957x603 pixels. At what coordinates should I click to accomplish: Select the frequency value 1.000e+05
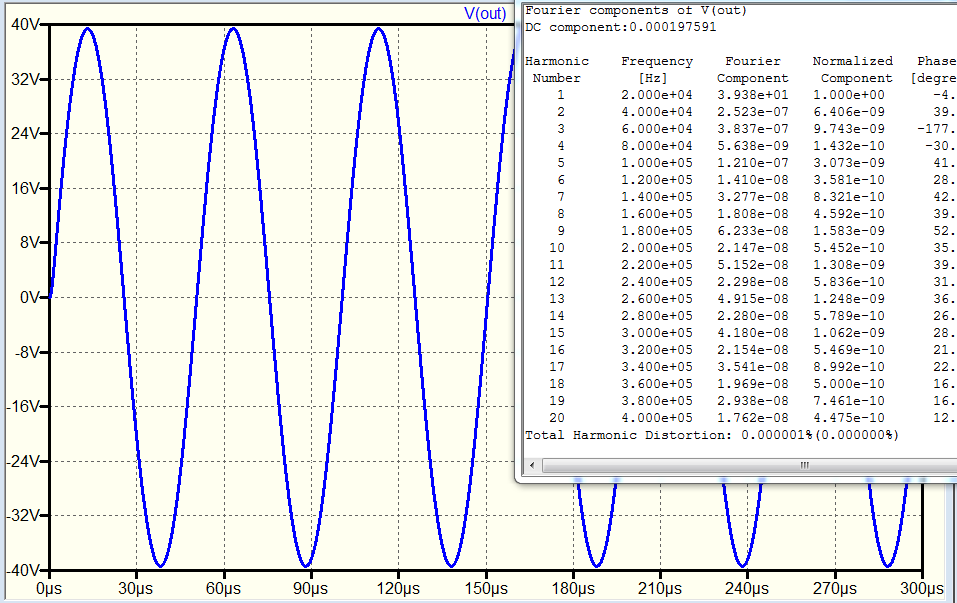(x=657, y=164)
